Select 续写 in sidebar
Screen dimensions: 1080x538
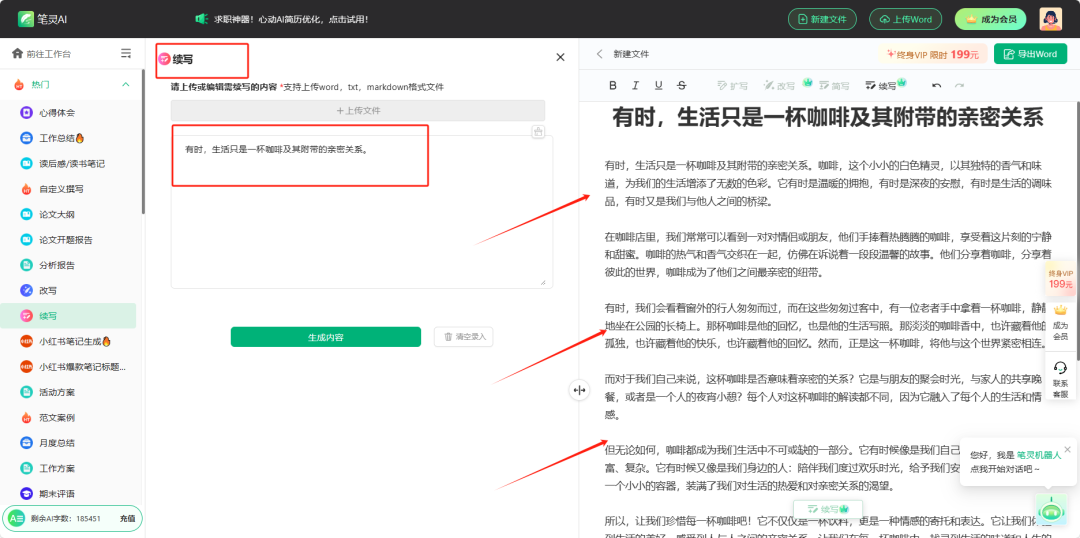(68, 315)
